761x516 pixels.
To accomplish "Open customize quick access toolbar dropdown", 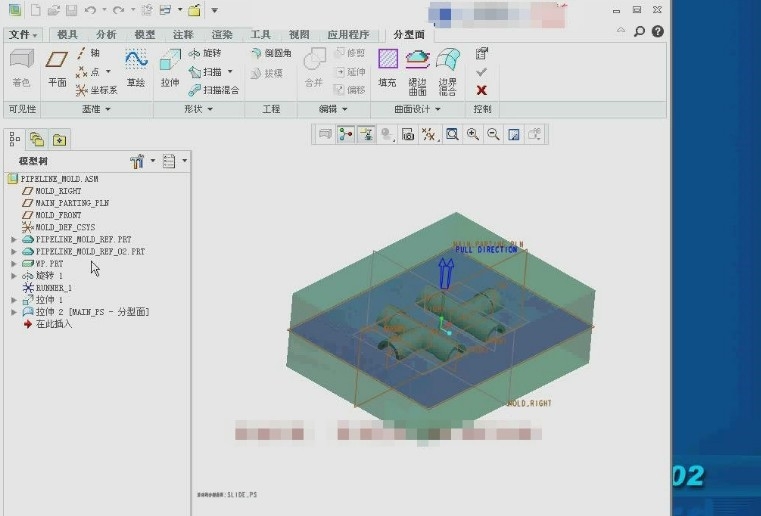I will [x=214, y=10].
